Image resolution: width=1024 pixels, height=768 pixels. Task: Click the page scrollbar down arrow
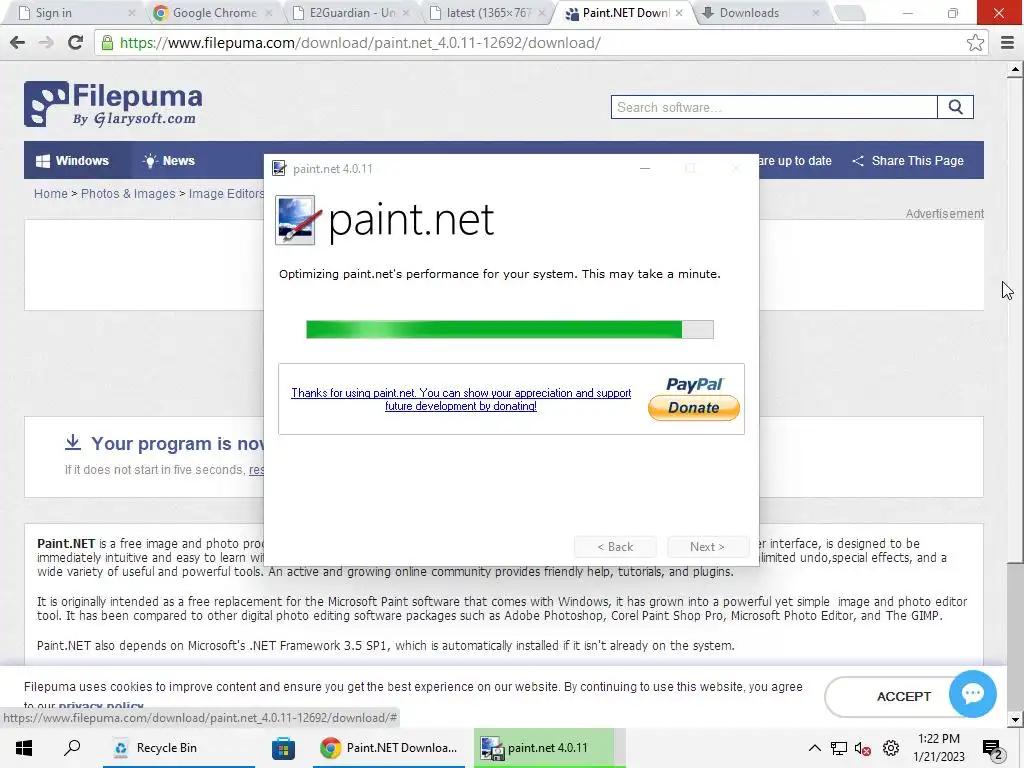click(1015, 720)
